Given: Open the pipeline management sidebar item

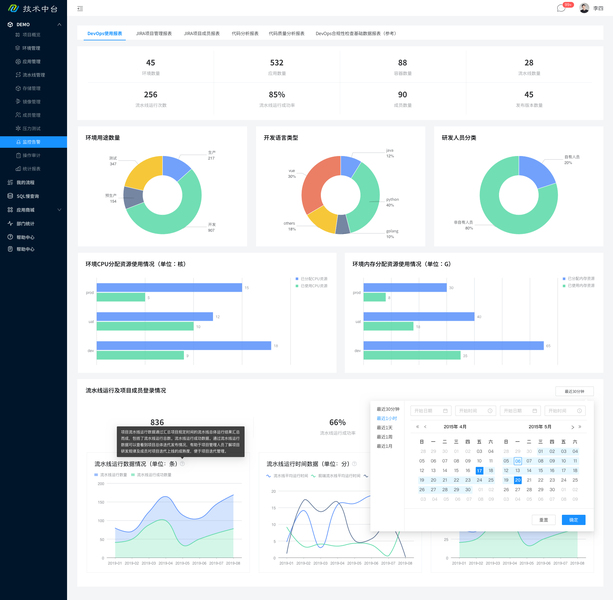Looking at the screenshot, I should 34,75.
